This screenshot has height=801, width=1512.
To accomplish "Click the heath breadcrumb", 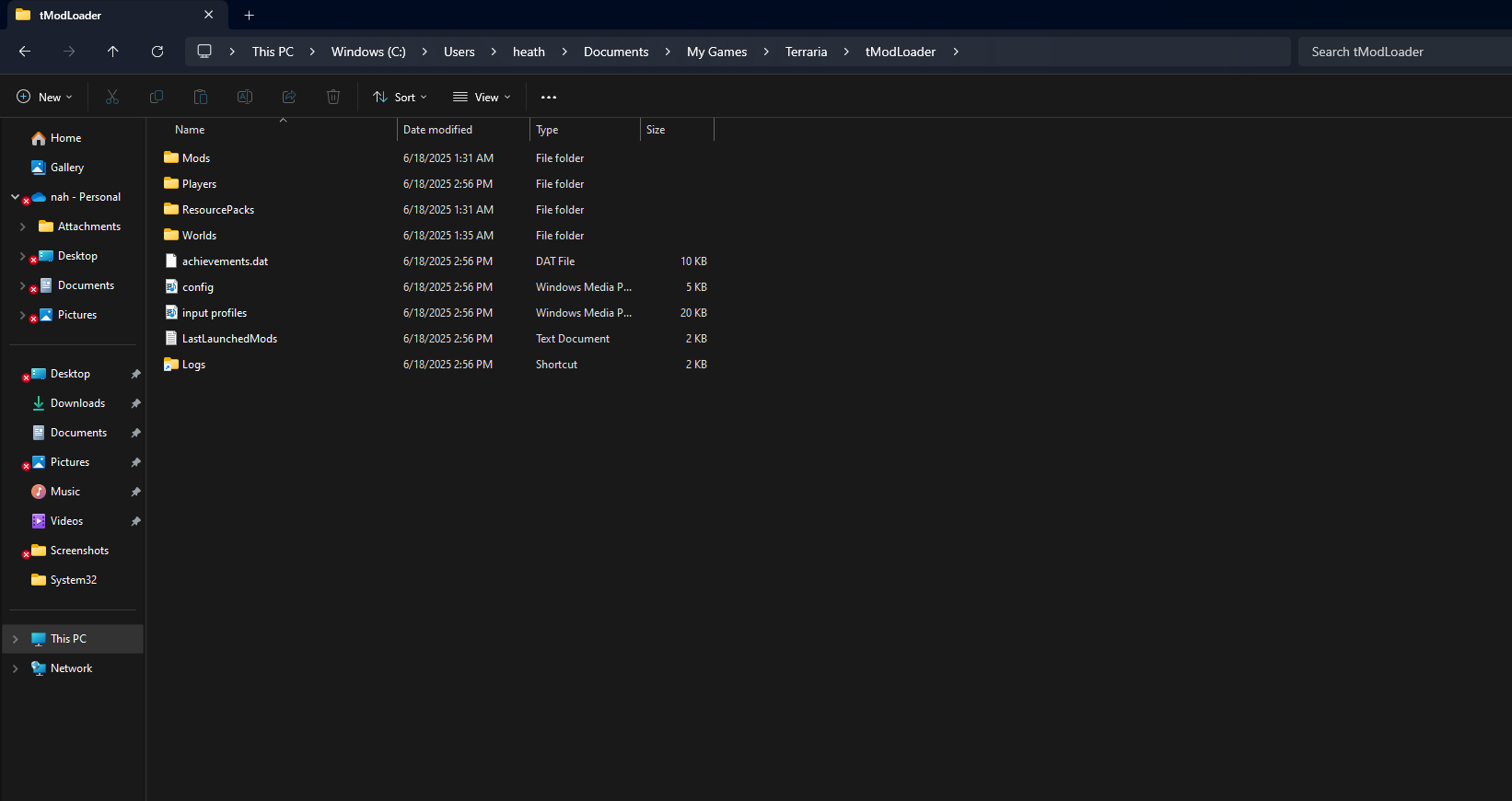I will 529,52.
